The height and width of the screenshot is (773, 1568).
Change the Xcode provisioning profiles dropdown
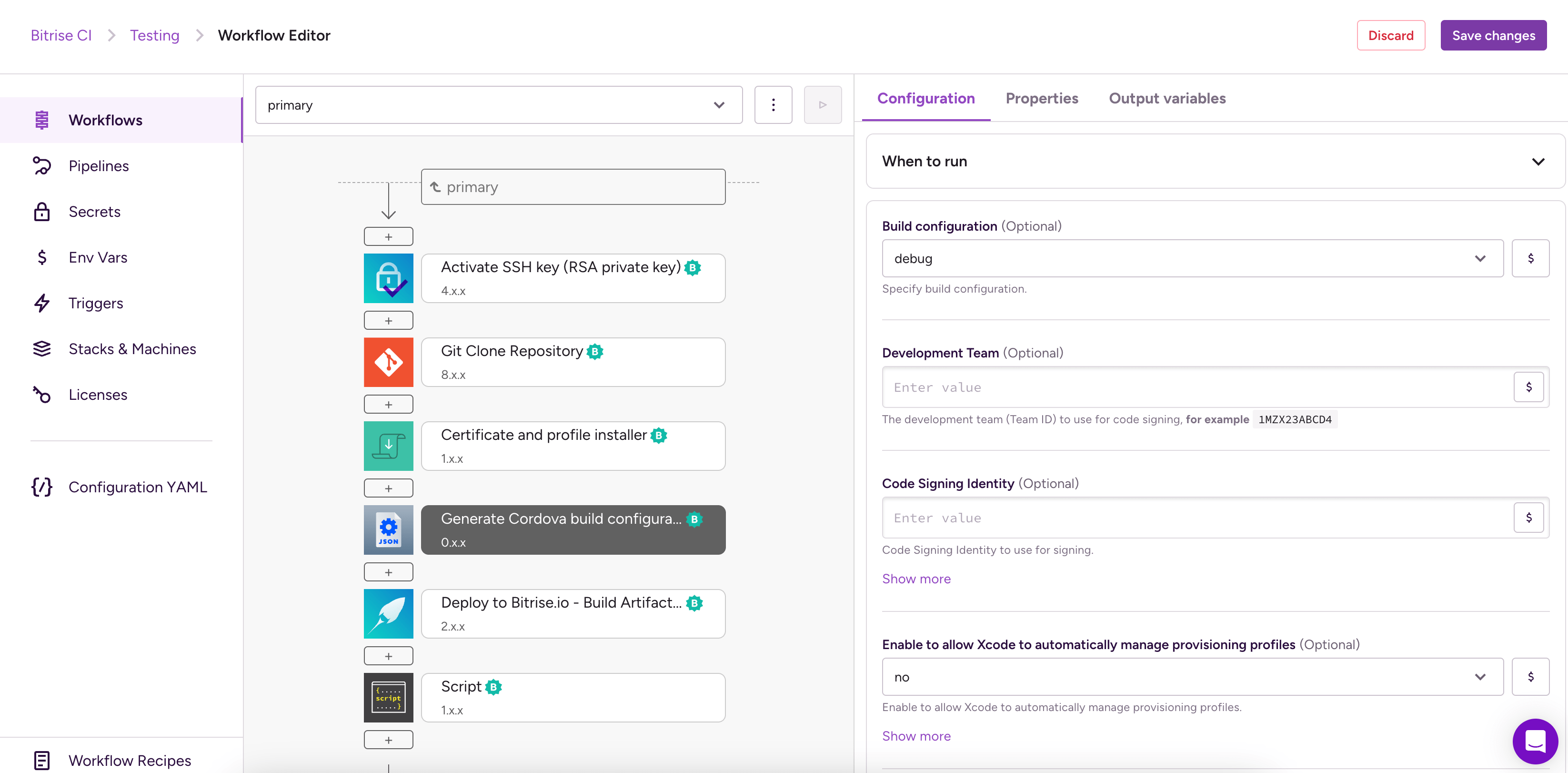click(x=1481, y=676)
